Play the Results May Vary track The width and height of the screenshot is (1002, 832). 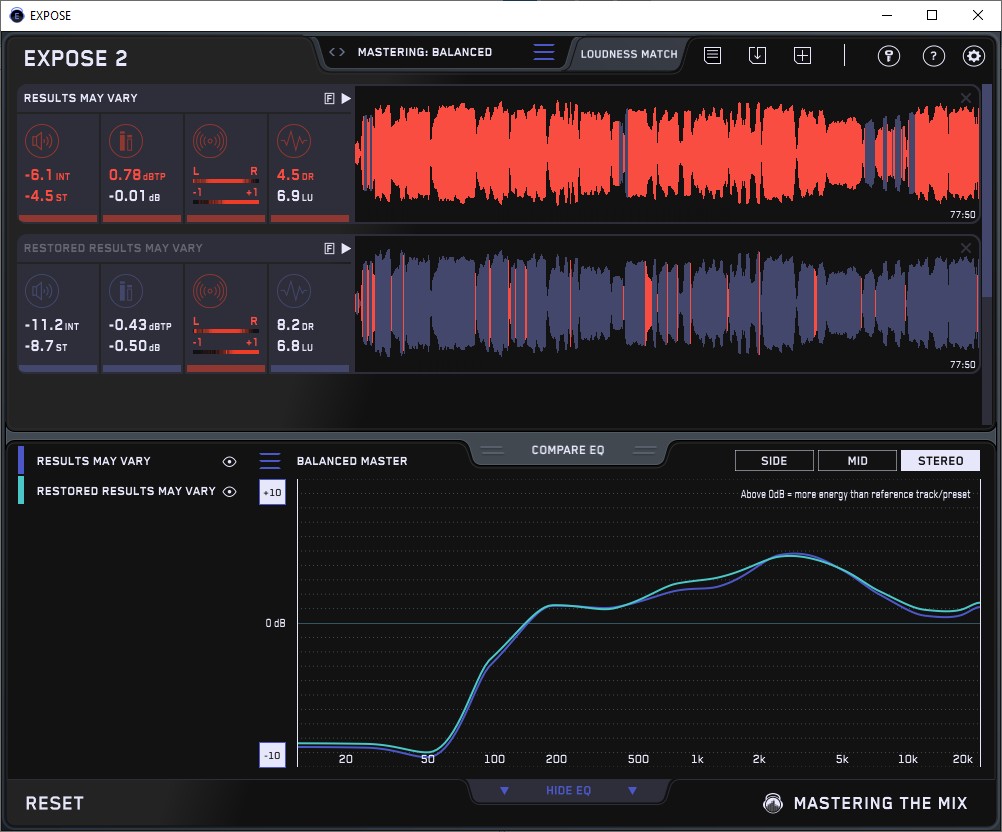tap(346, 99)
